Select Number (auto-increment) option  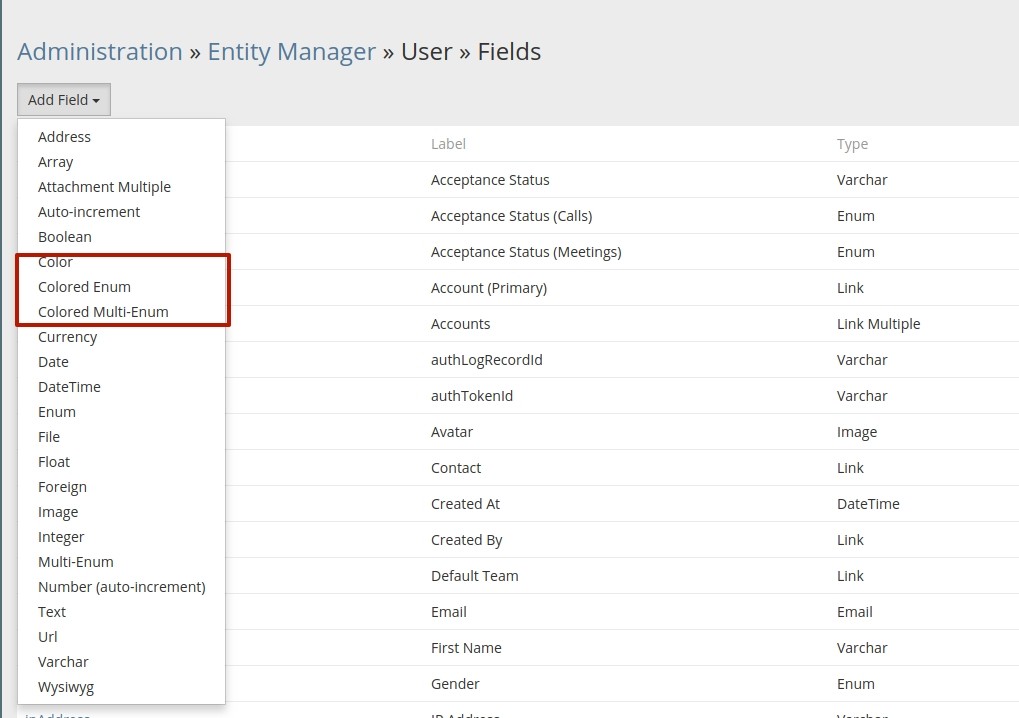121,587
